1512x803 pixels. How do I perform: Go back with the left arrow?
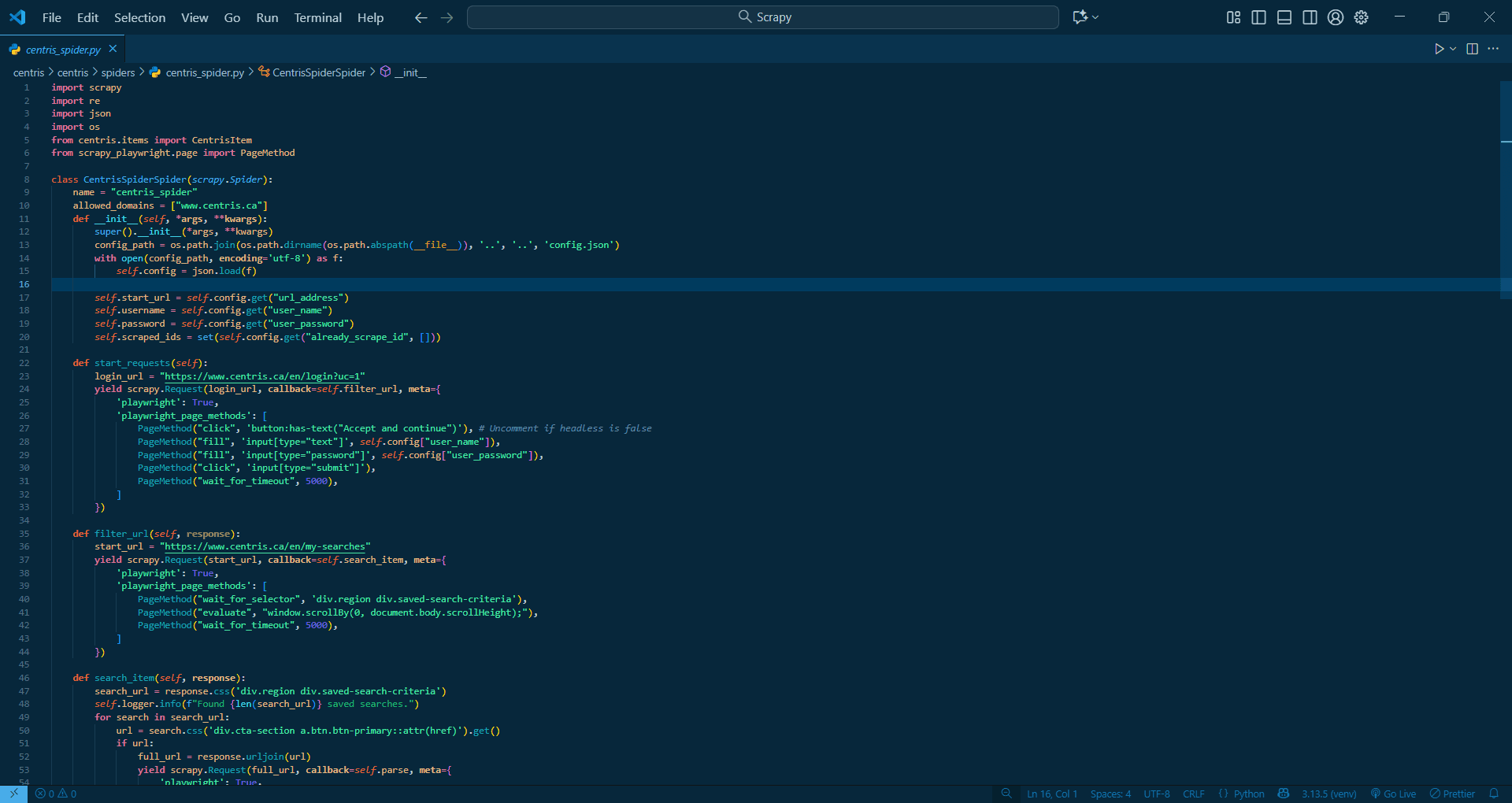click(x=421, y=17)
